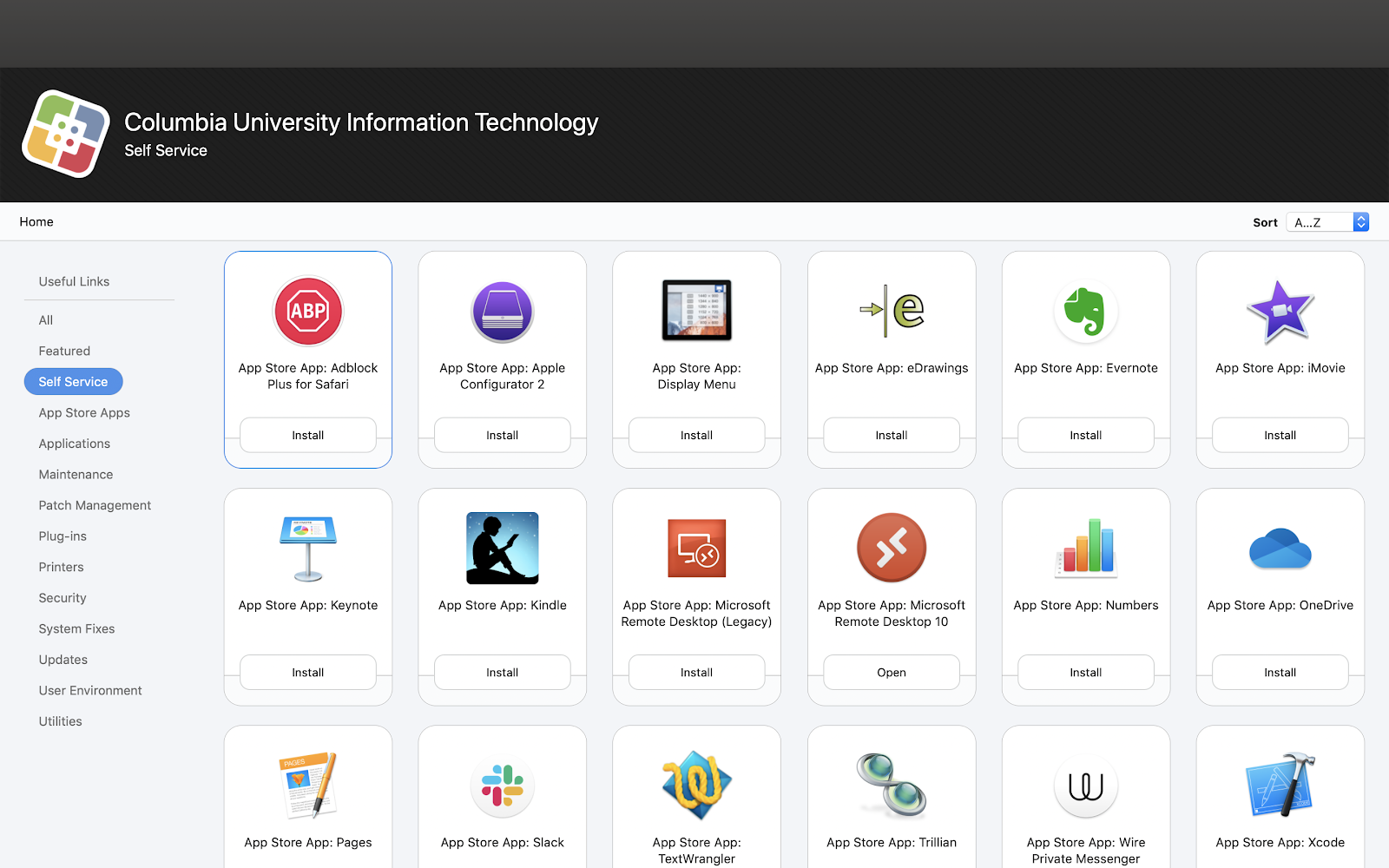
Task: Click the Pages app icon
Action: tap(308, 786)
